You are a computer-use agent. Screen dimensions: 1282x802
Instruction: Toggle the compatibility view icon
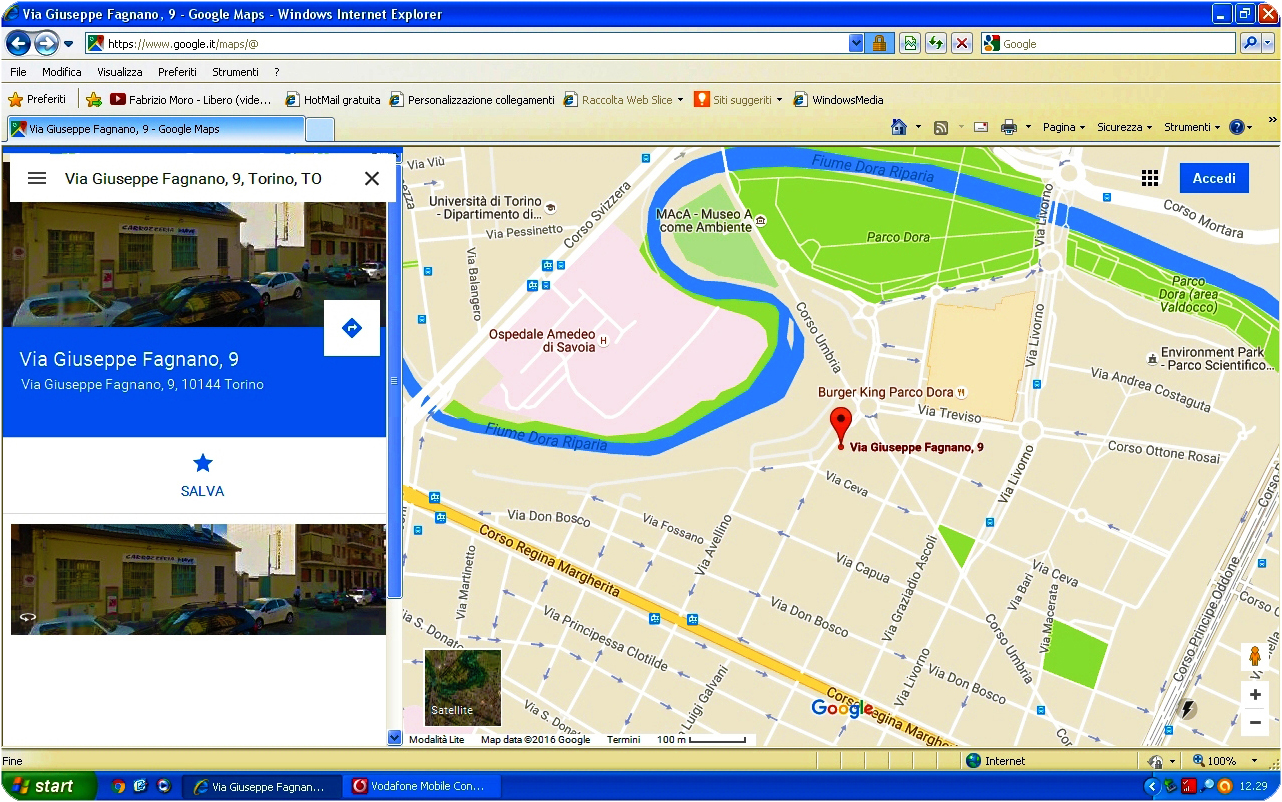909,43
